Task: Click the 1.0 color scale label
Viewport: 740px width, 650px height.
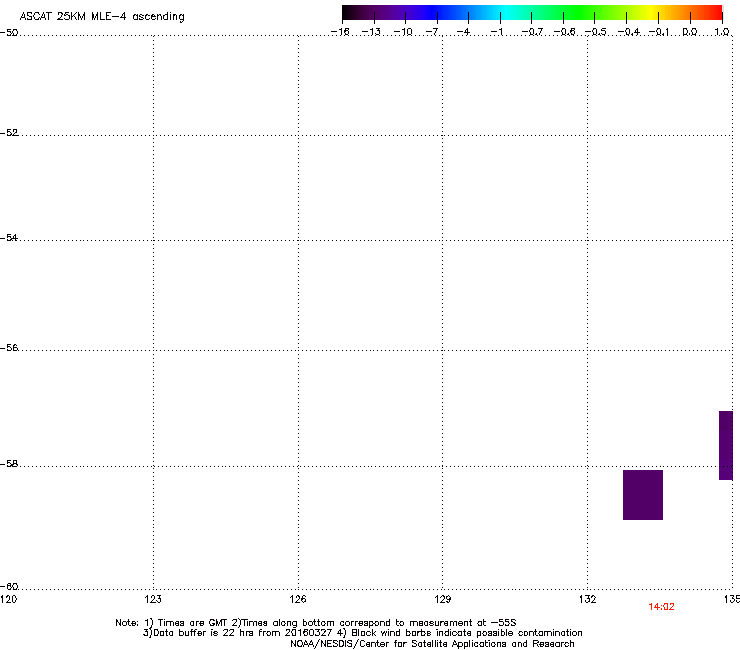Action: coord(722,32)
